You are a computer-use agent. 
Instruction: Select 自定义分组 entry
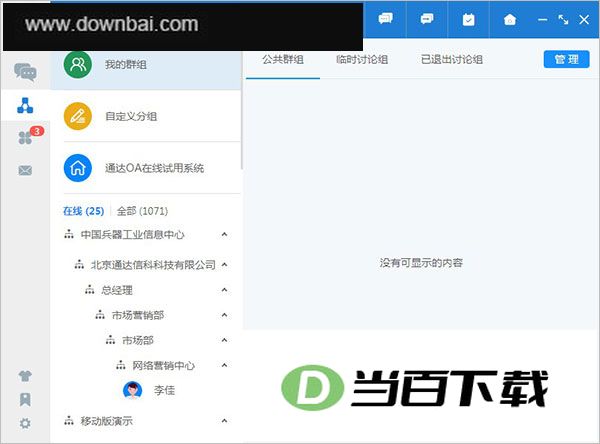pos(146,116)
